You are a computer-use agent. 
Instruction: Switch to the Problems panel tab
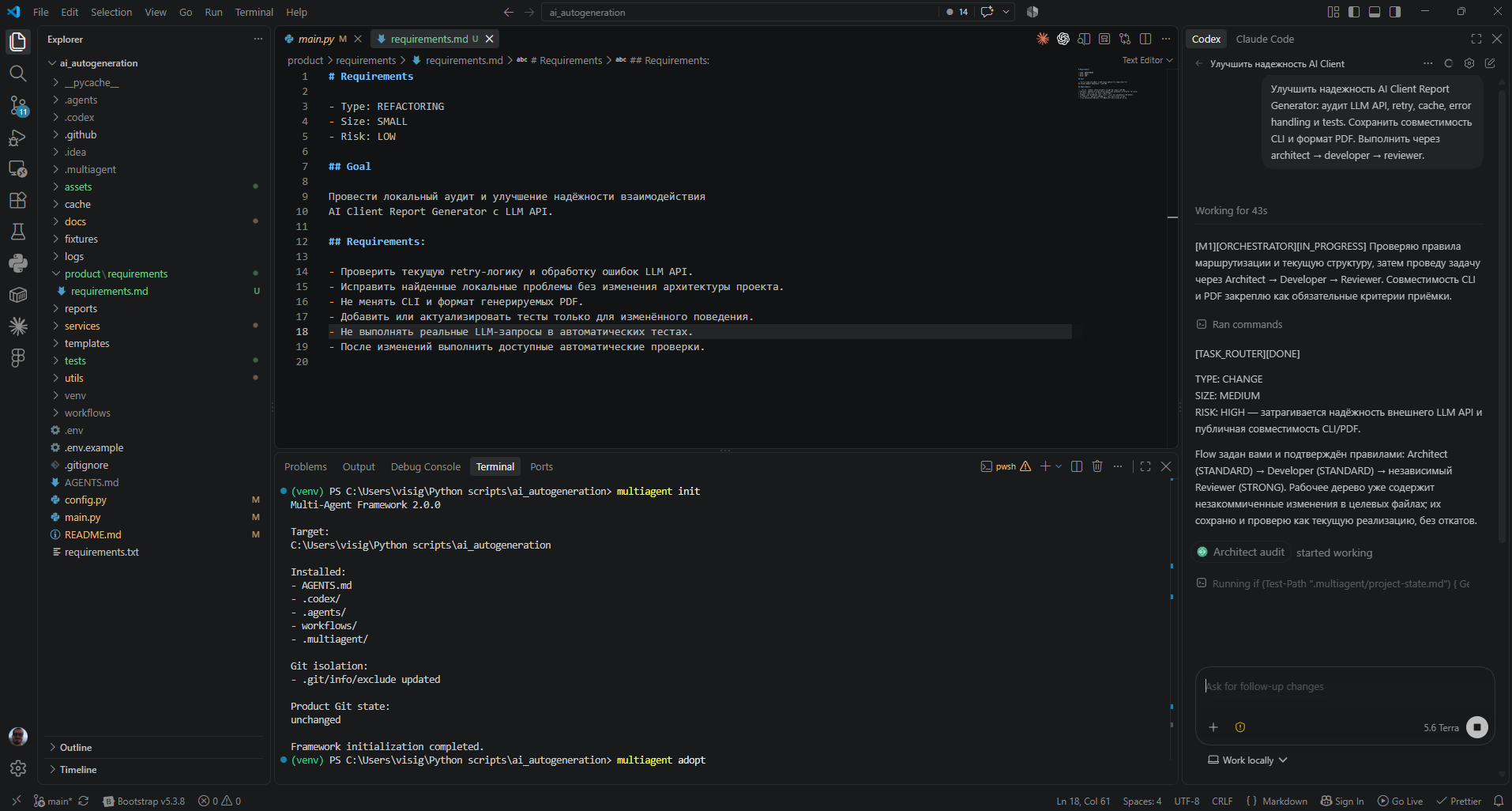click(x=305, y=466)
